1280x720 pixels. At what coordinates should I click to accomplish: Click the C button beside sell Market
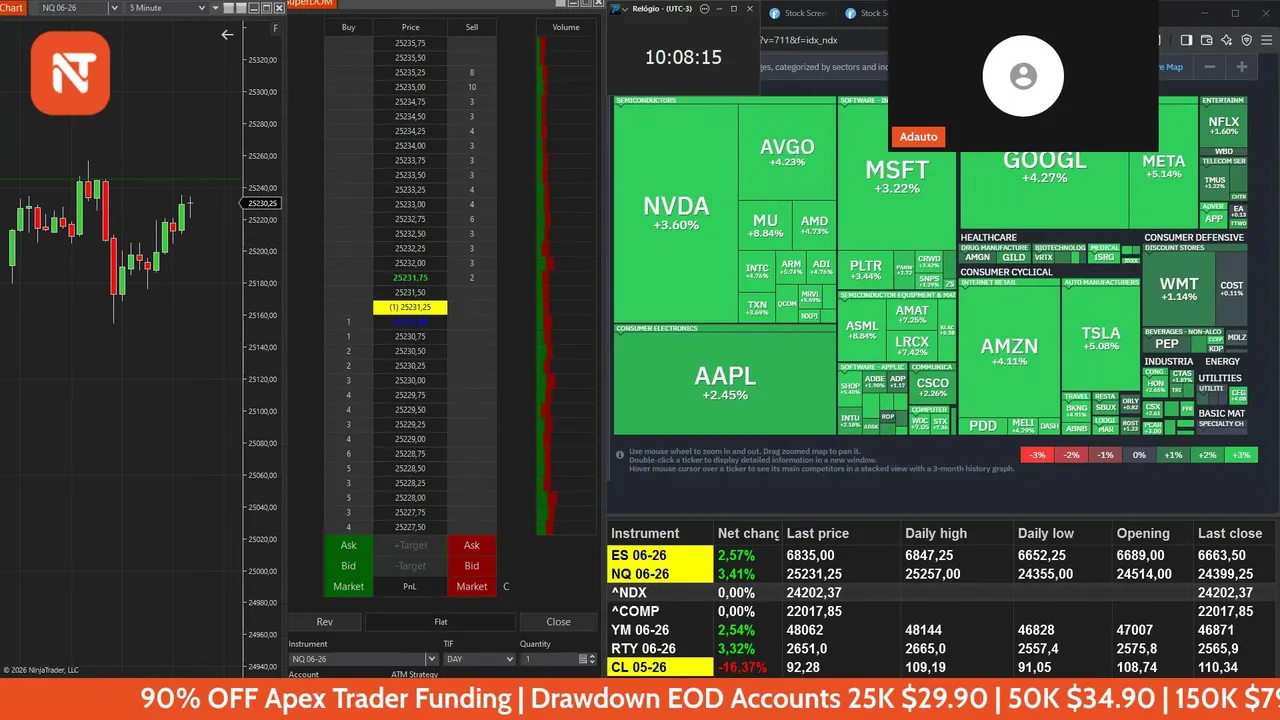coord(506,587)
